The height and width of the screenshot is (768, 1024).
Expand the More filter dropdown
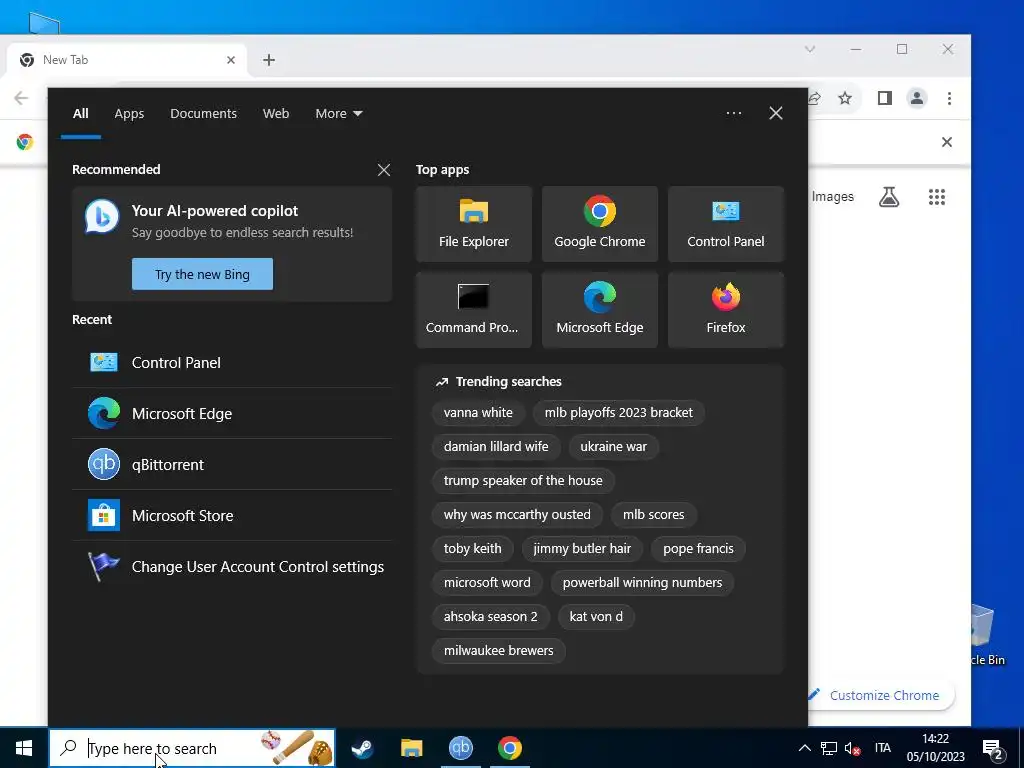pos(338,114)
